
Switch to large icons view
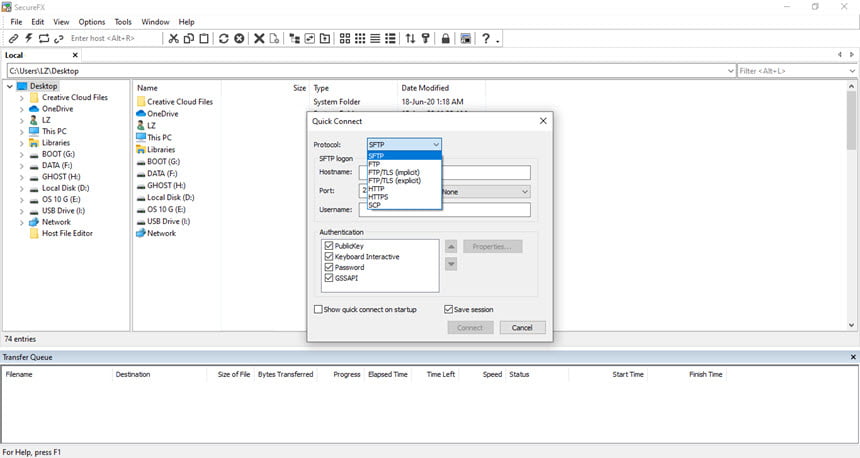click(344, 38)
